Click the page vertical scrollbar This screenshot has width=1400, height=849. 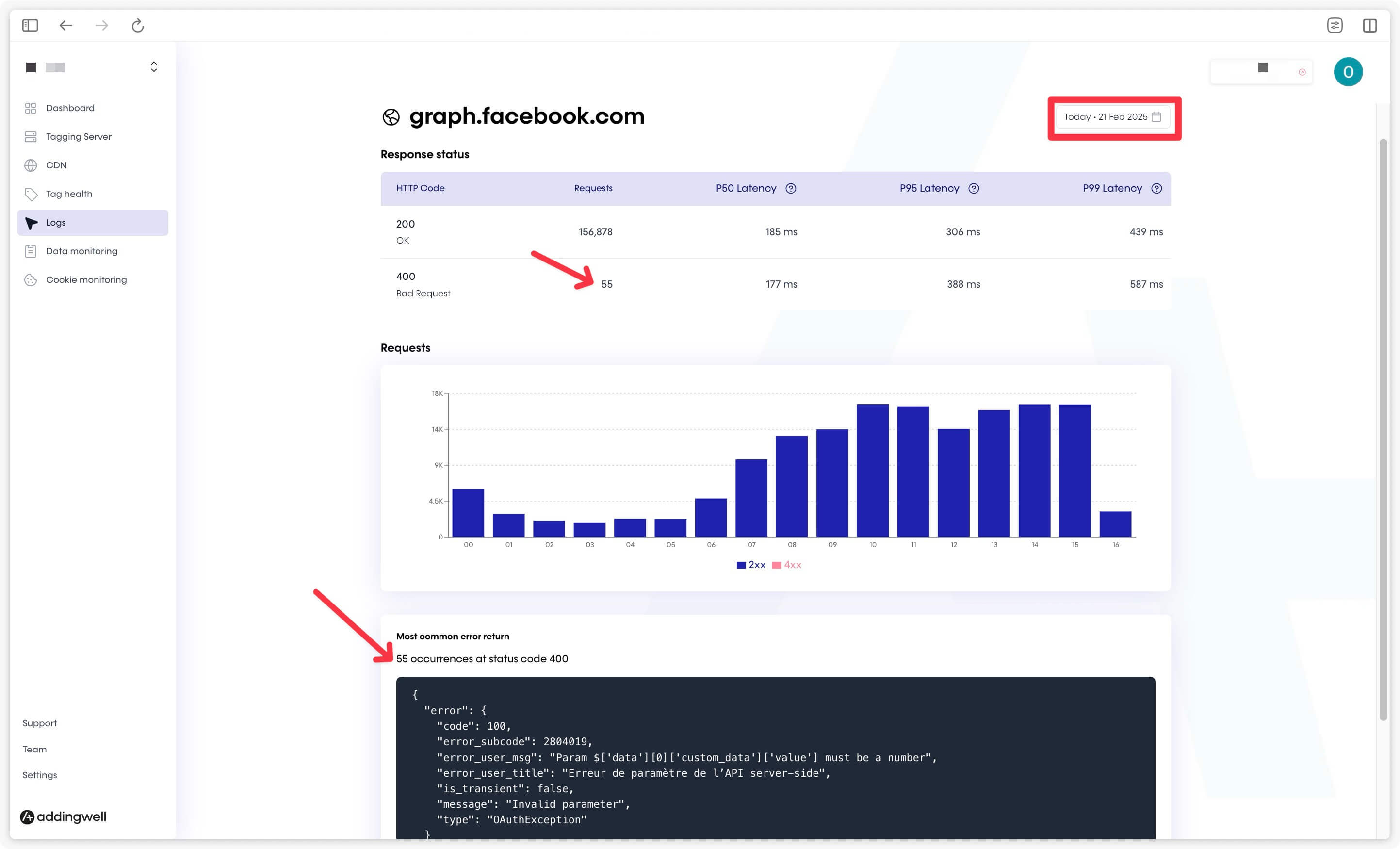(1384, 429)
